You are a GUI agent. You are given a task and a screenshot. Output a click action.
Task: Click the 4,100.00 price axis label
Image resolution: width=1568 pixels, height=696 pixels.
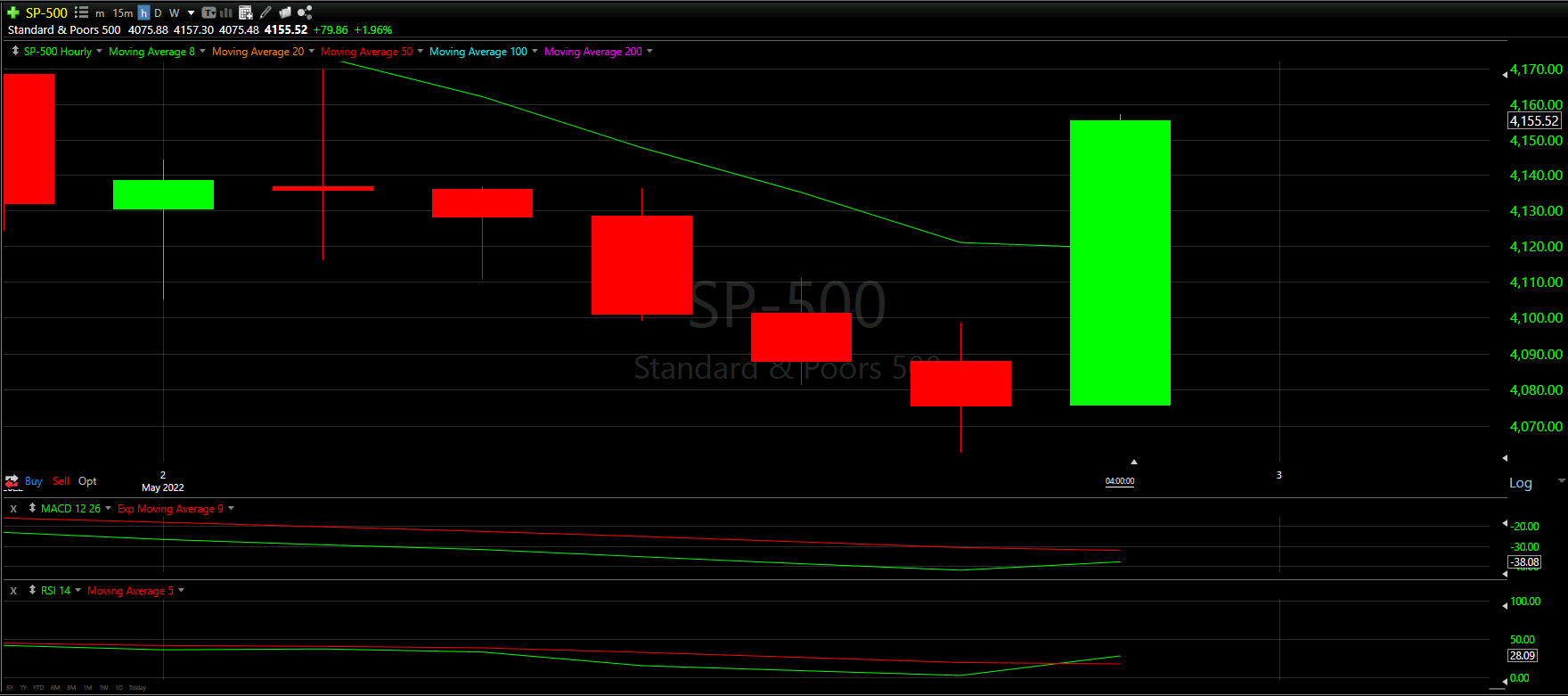point(1536,318)
